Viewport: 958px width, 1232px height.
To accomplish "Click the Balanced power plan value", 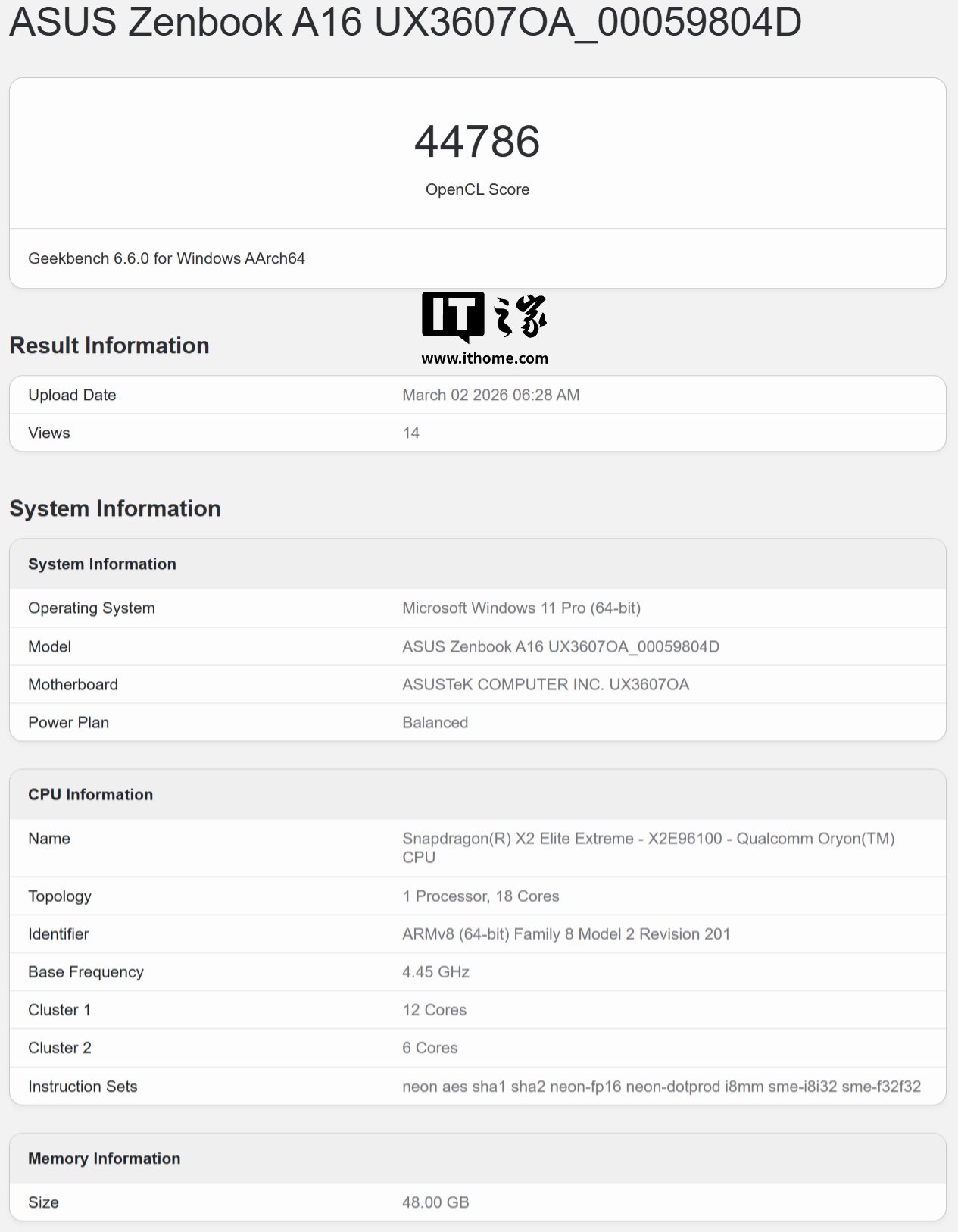I will pyautogui.click(x=435, y=722).
